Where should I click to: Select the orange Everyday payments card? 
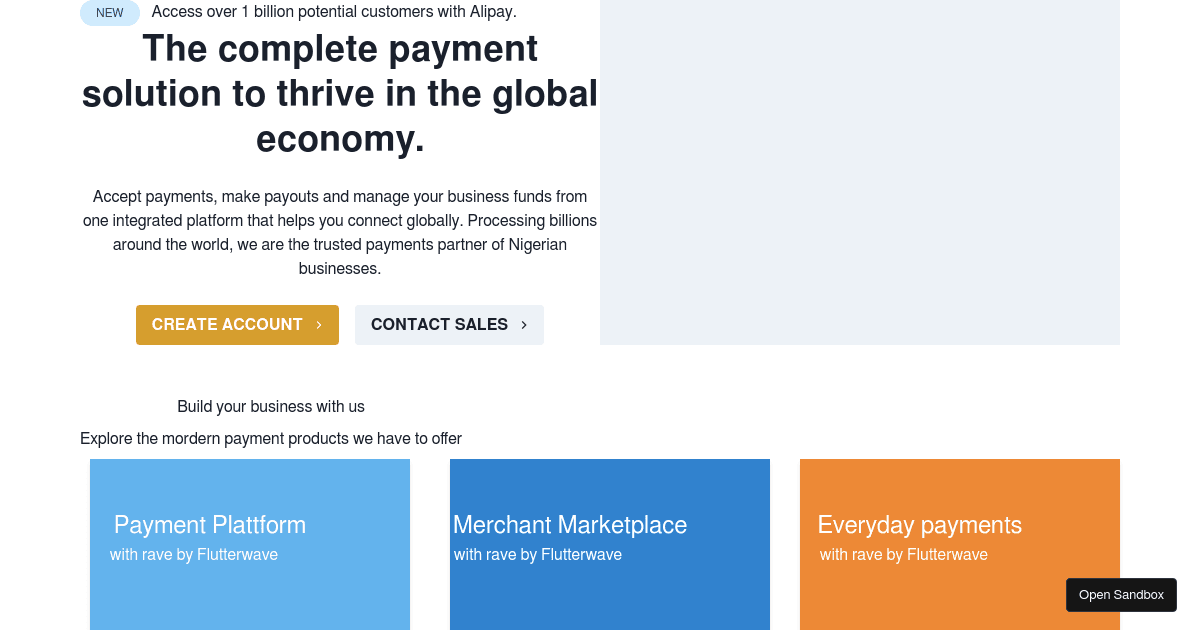pyautogui.click(x=960, y=544)
